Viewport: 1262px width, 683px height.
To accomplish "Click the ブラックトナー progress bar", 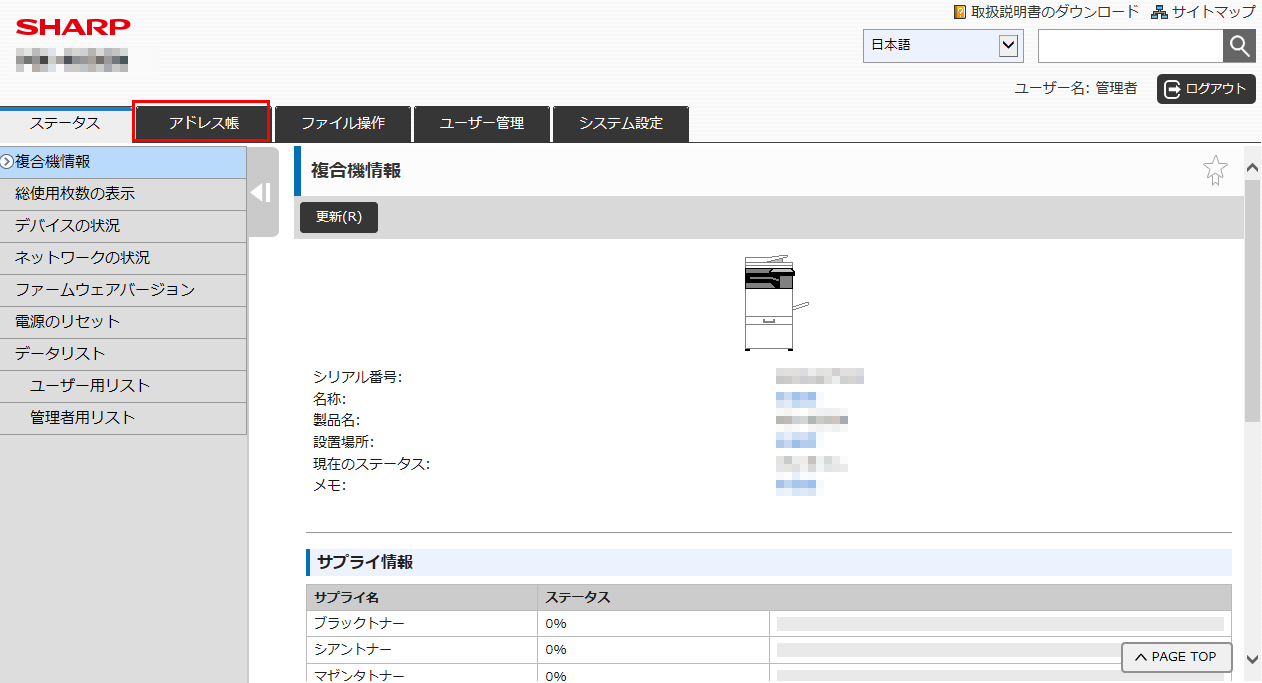I will (x=1000, y=623).
